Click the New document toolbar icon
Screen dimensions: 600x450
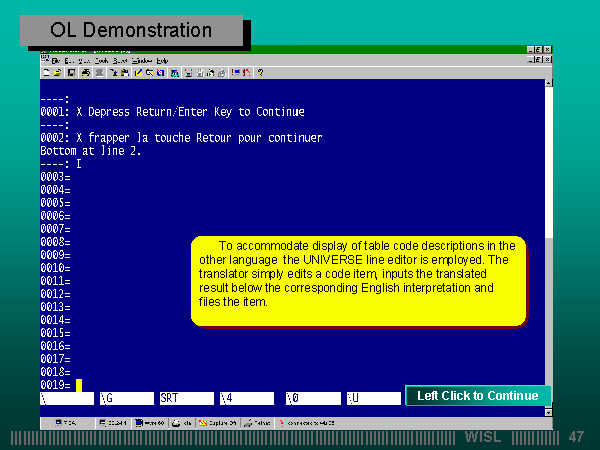[46, 72]
